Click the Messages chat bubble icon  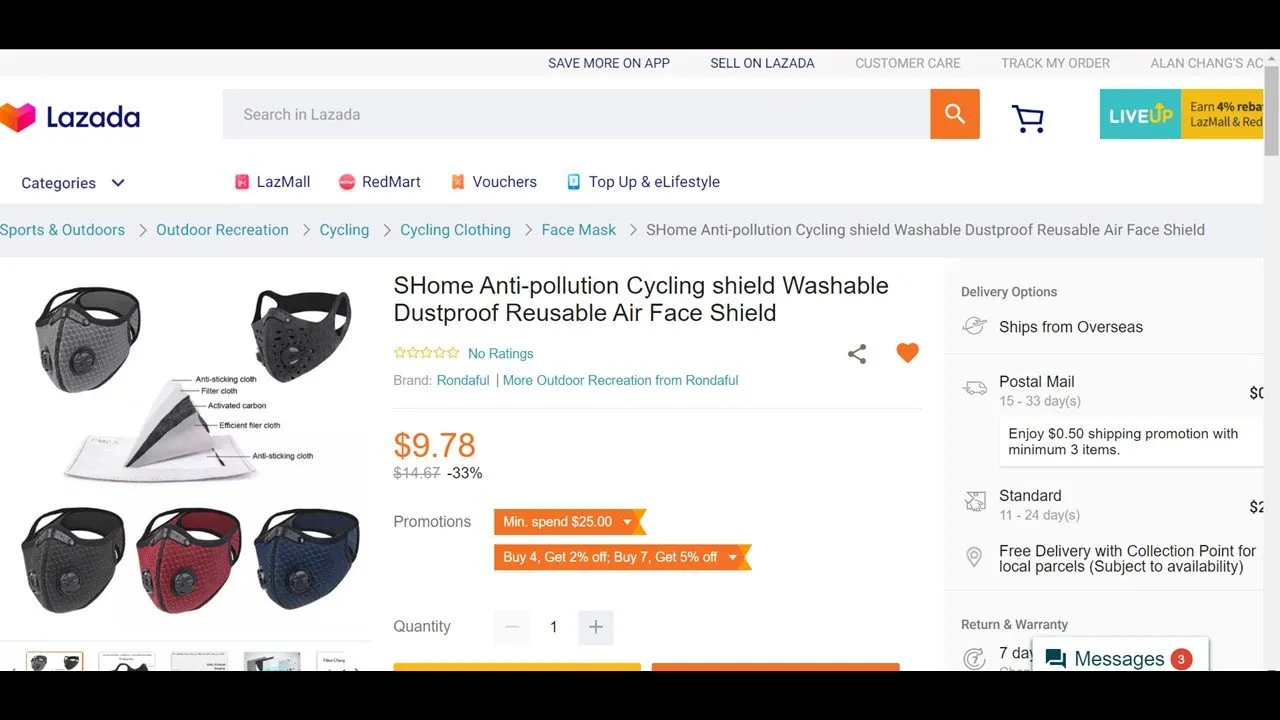coord(1055,658)
